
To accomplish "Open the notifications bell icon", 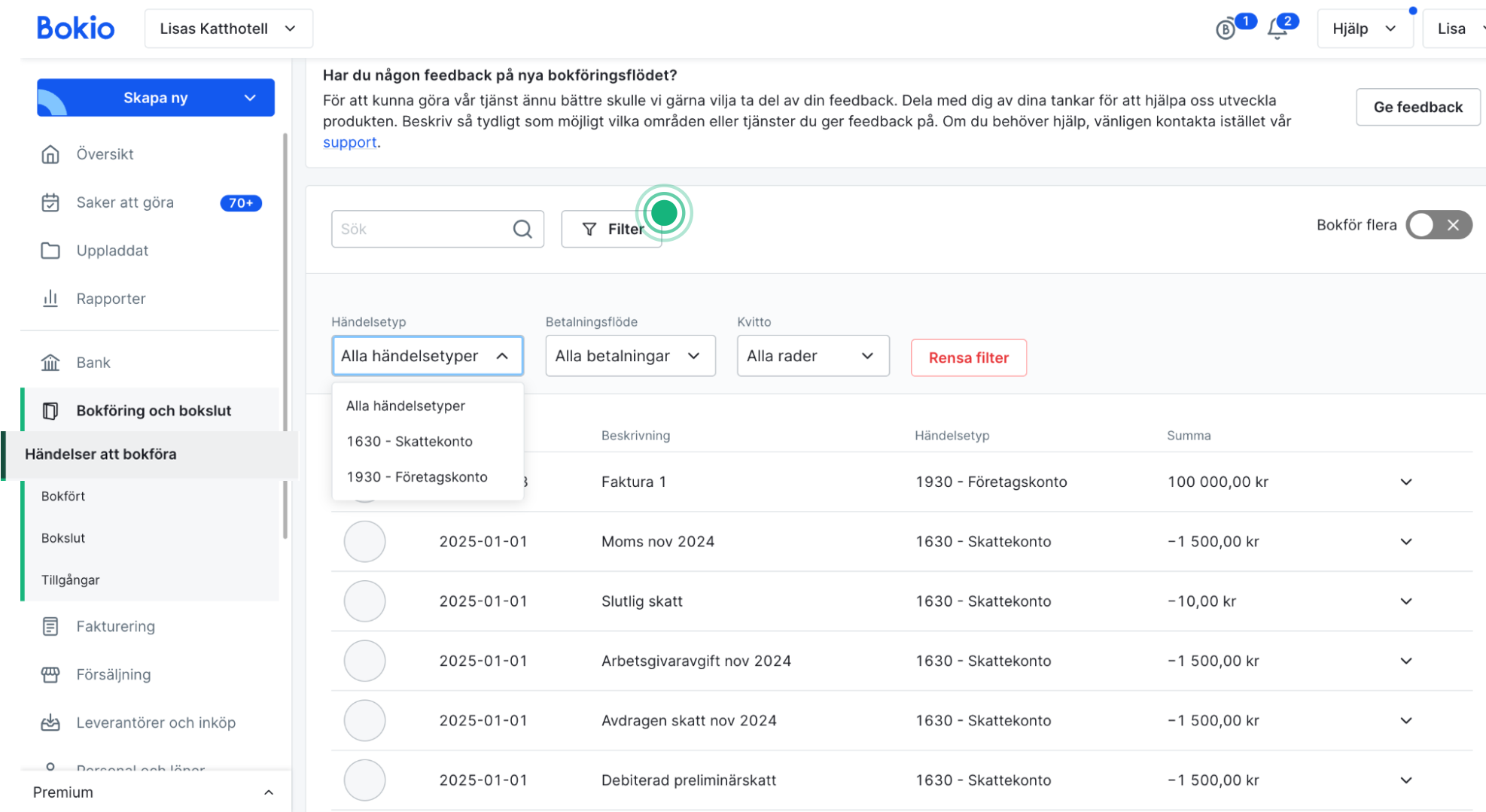I will [x=1277, y=29].
